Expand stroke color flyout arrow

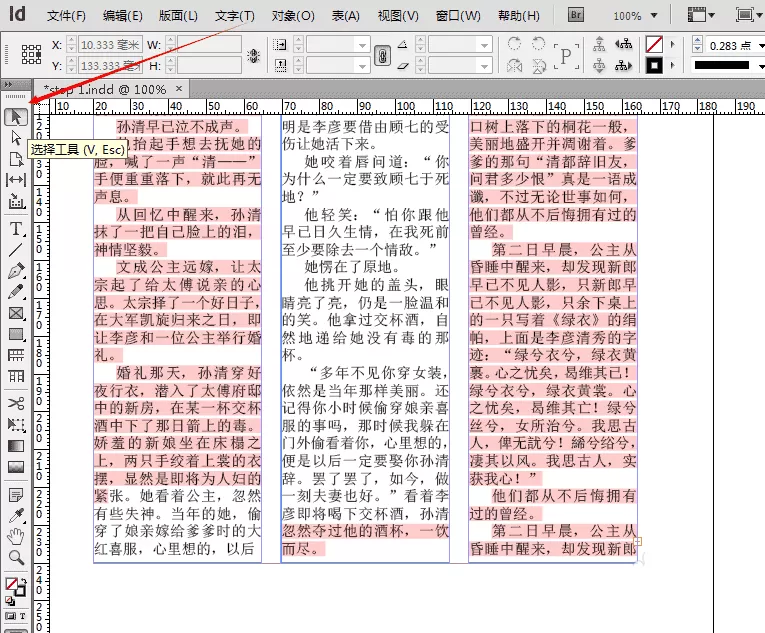[x=673, y=65]
